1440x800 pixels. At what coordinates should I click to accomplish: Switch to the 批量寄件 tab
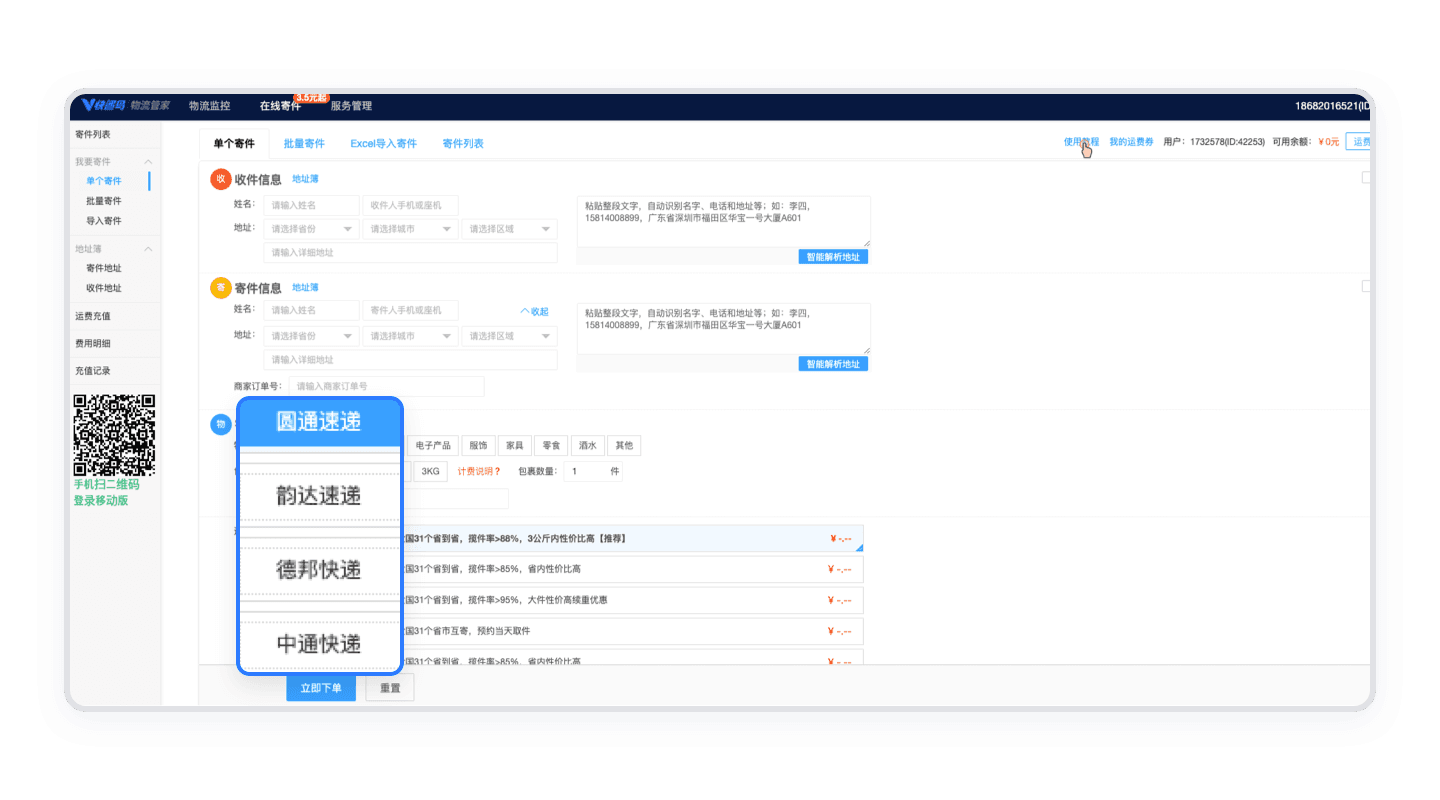tap(304, 143)
